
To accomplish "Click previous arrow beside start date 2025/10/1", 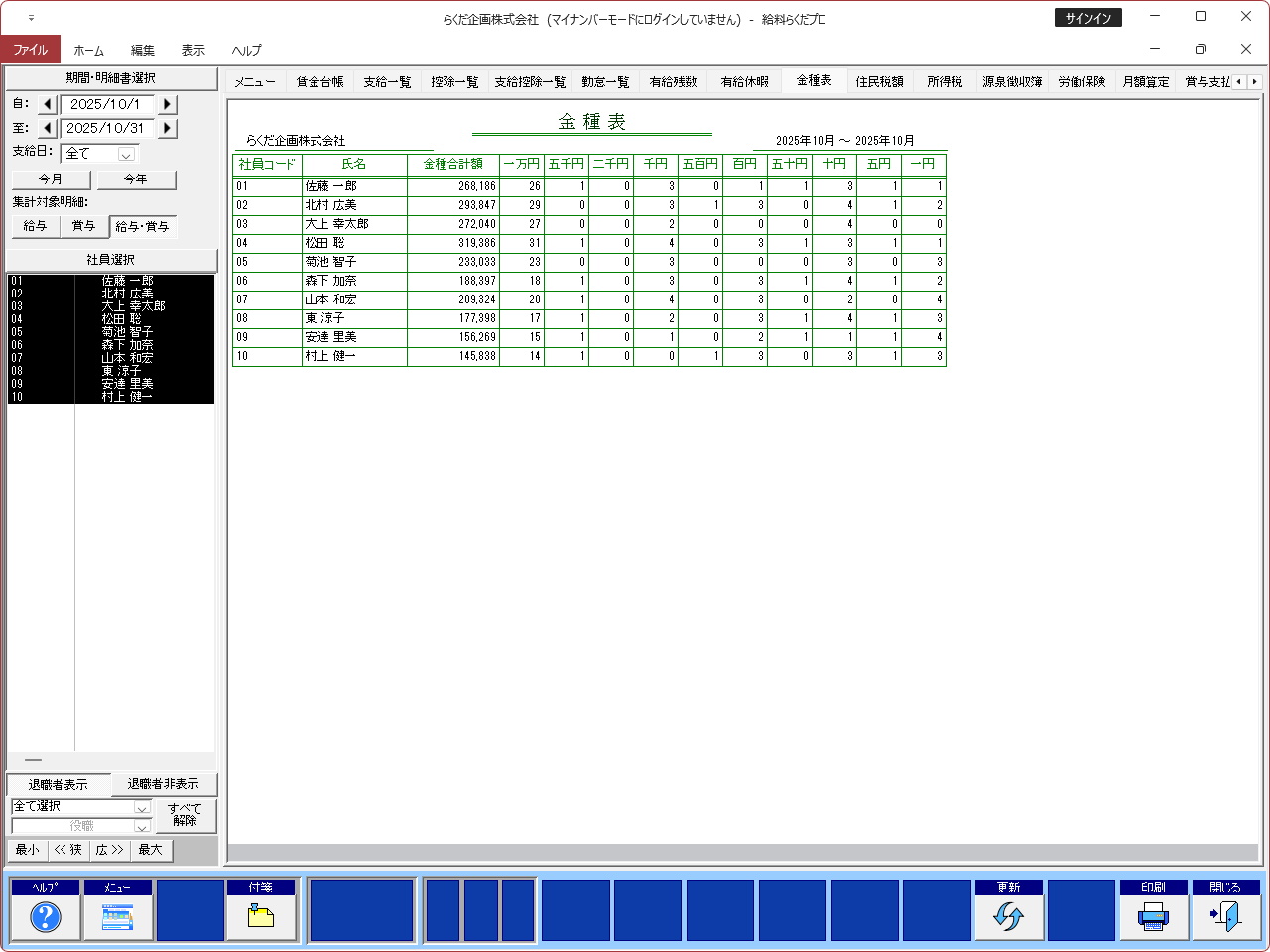I will click(48, 104).
